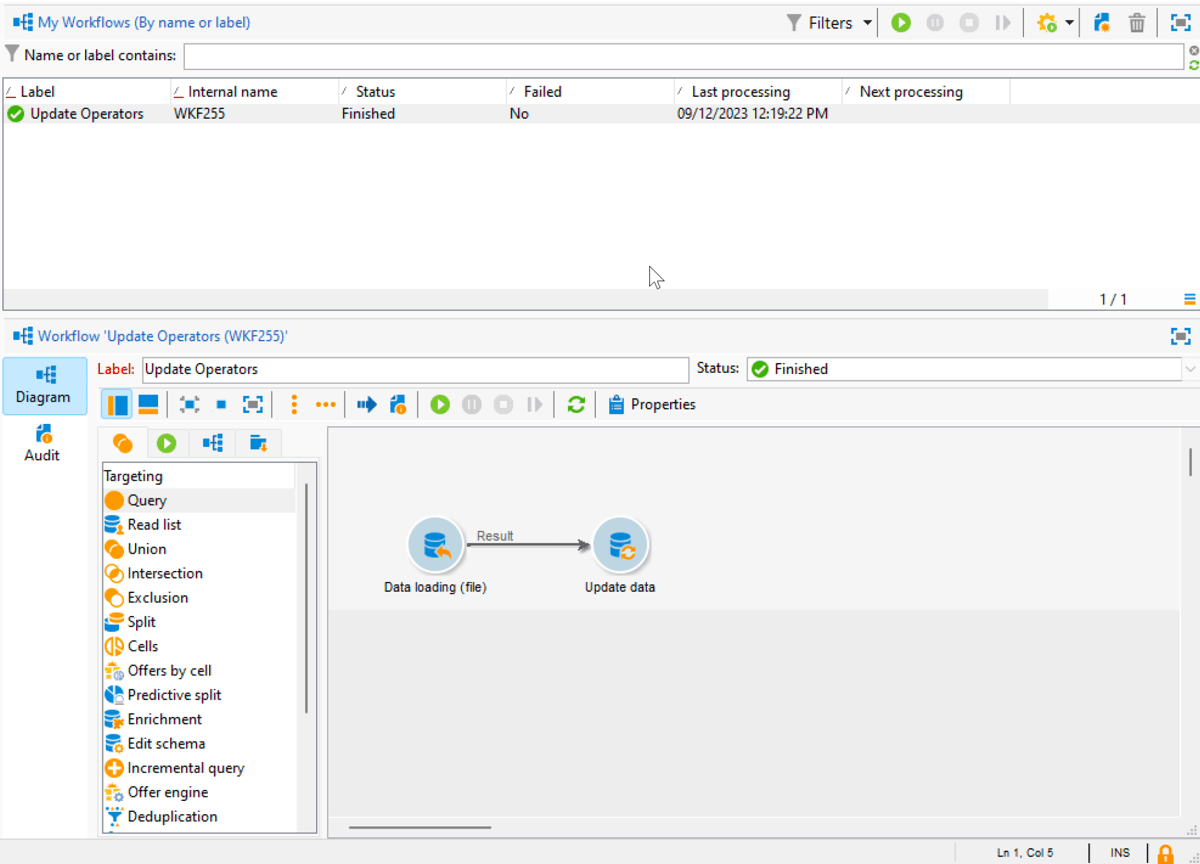The width and height of the screenshot is (1200, 864).
Task: Select the Enrichment activity
Action: click(x=200, y=719)
